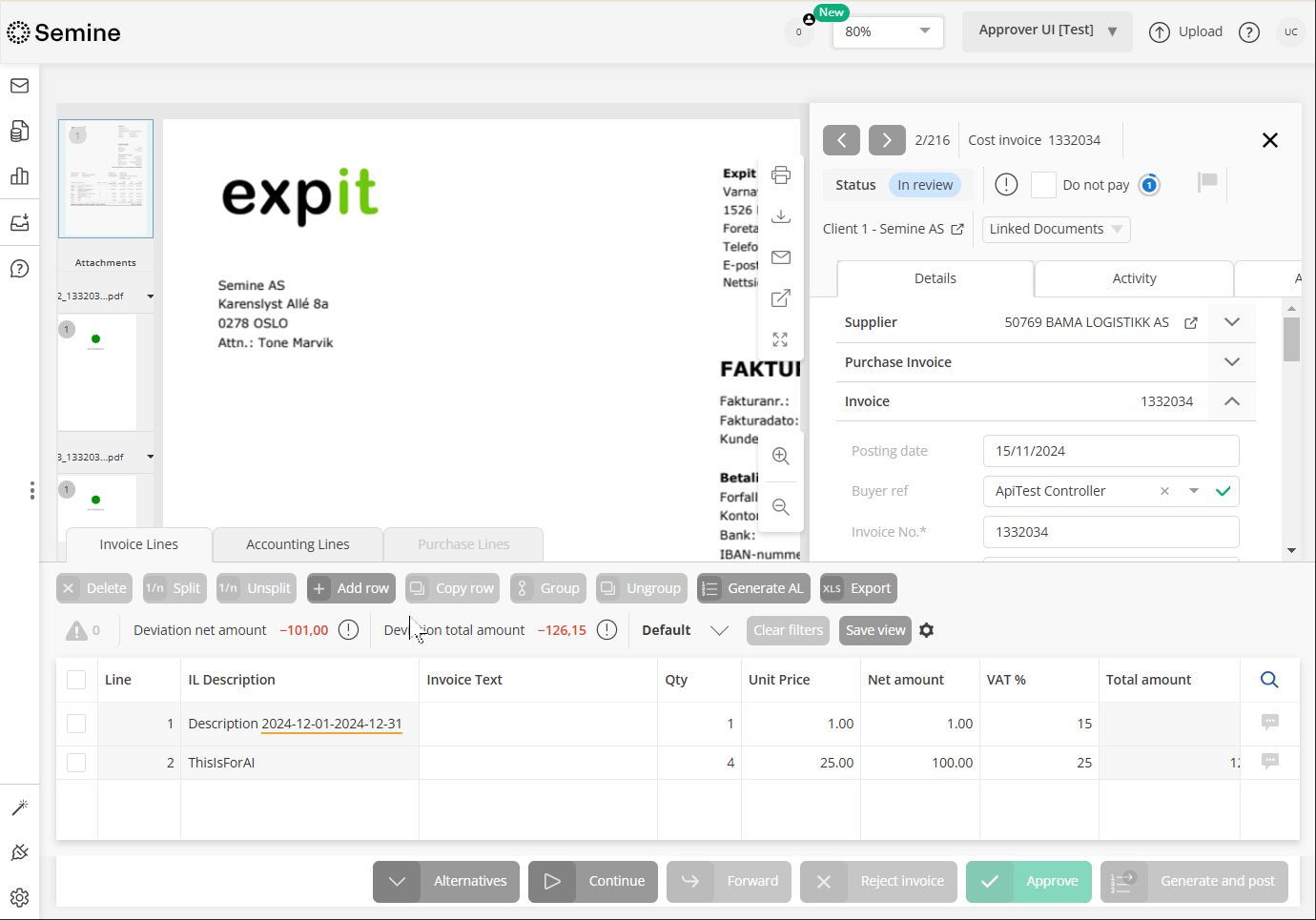Click the Approve button

pos(1028,881)
